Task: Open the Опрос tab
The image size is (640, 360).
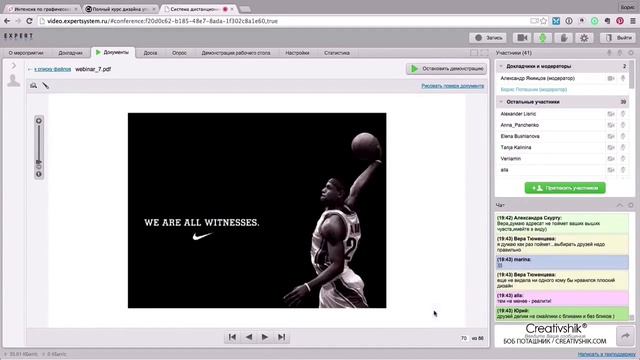Action: (x=179, y=53)
